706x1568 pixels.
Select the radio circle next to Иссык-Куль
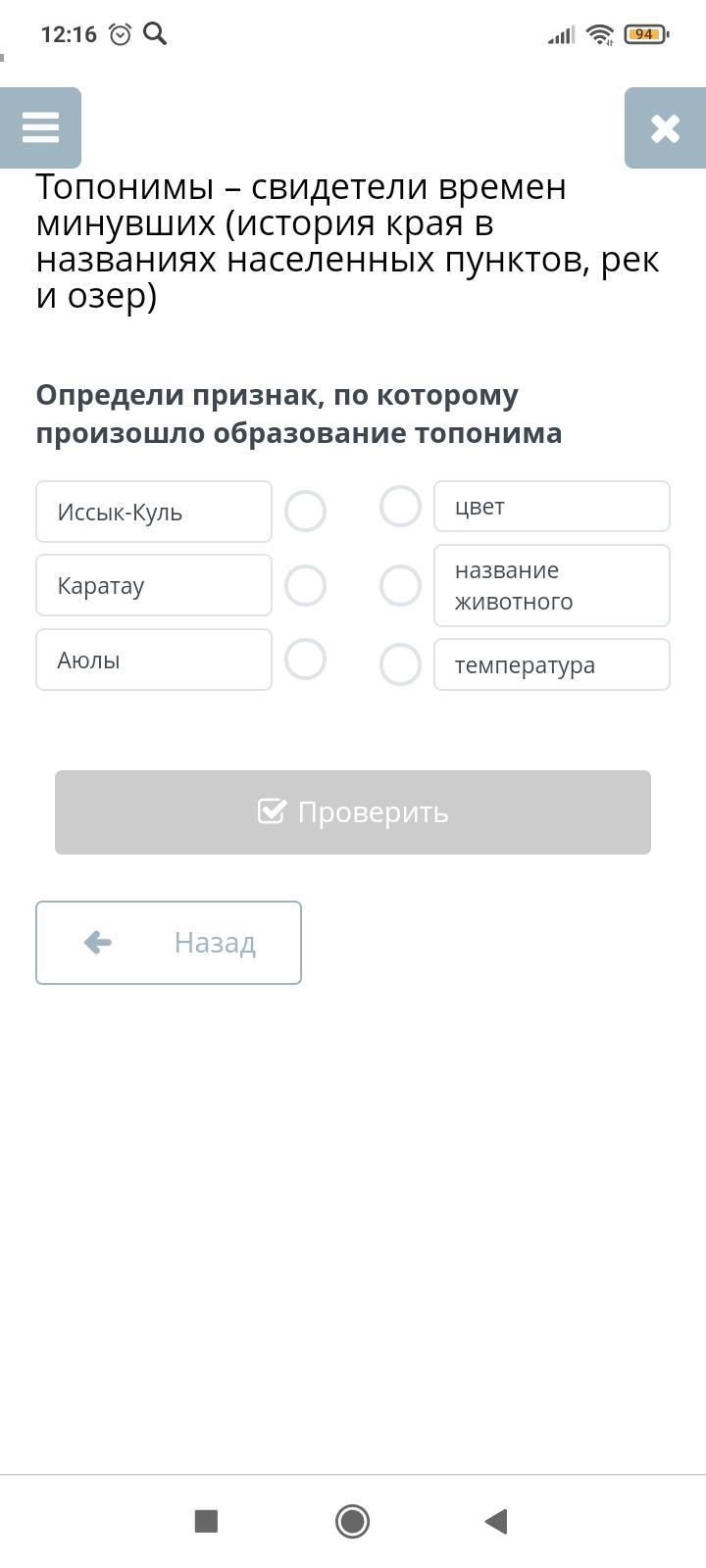tap(305, 512)
